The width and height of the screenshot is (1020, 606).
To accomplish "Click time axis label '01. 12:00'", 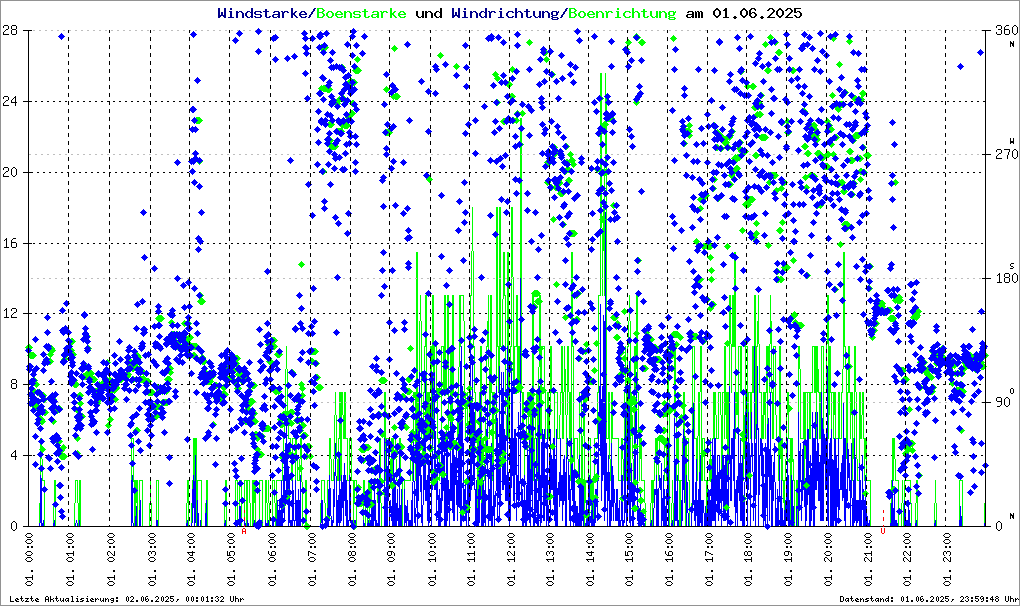I will (511, 559).
